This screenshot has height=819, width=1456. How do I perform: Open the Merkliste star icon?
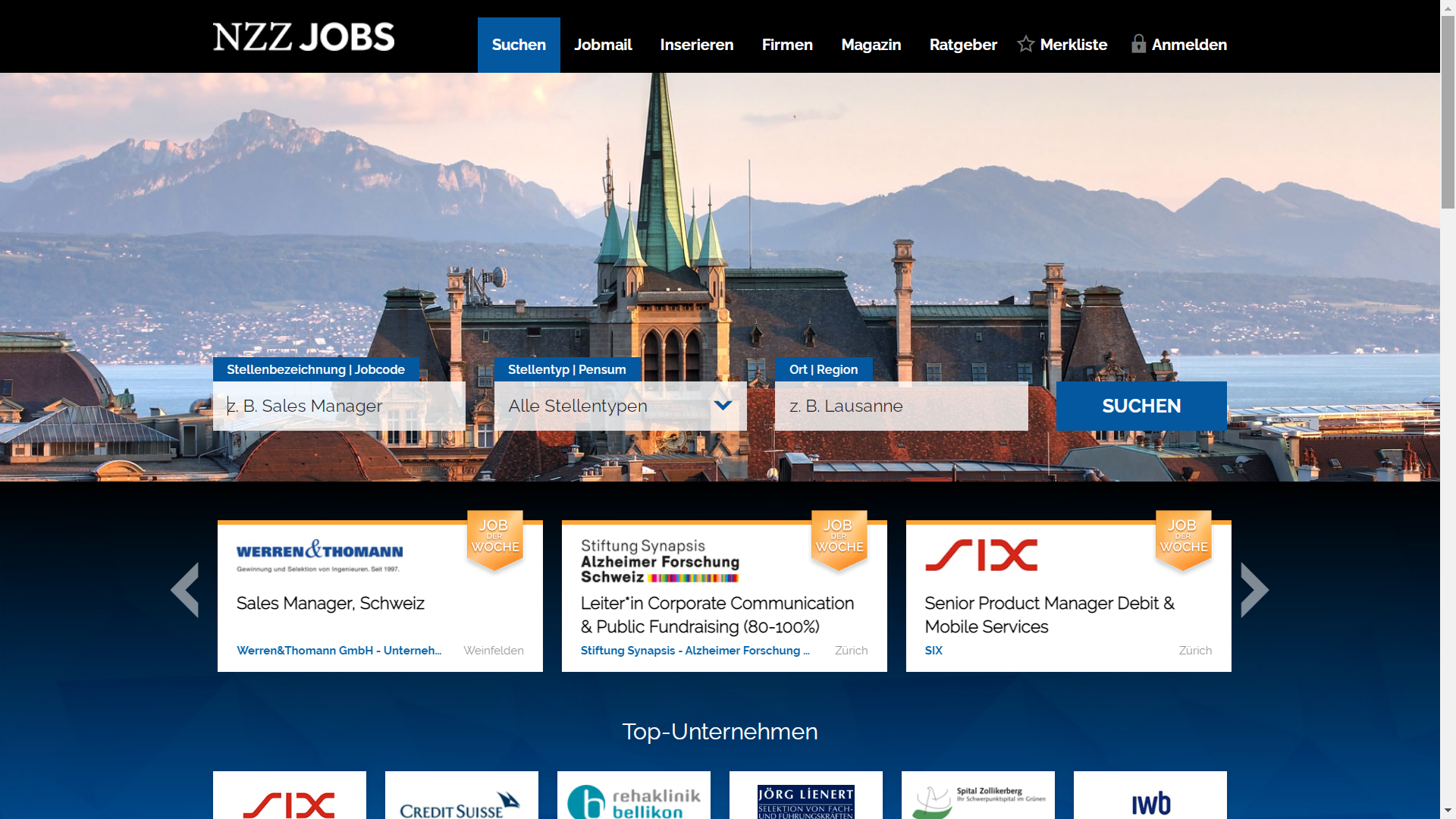(x=1026, y=44)
